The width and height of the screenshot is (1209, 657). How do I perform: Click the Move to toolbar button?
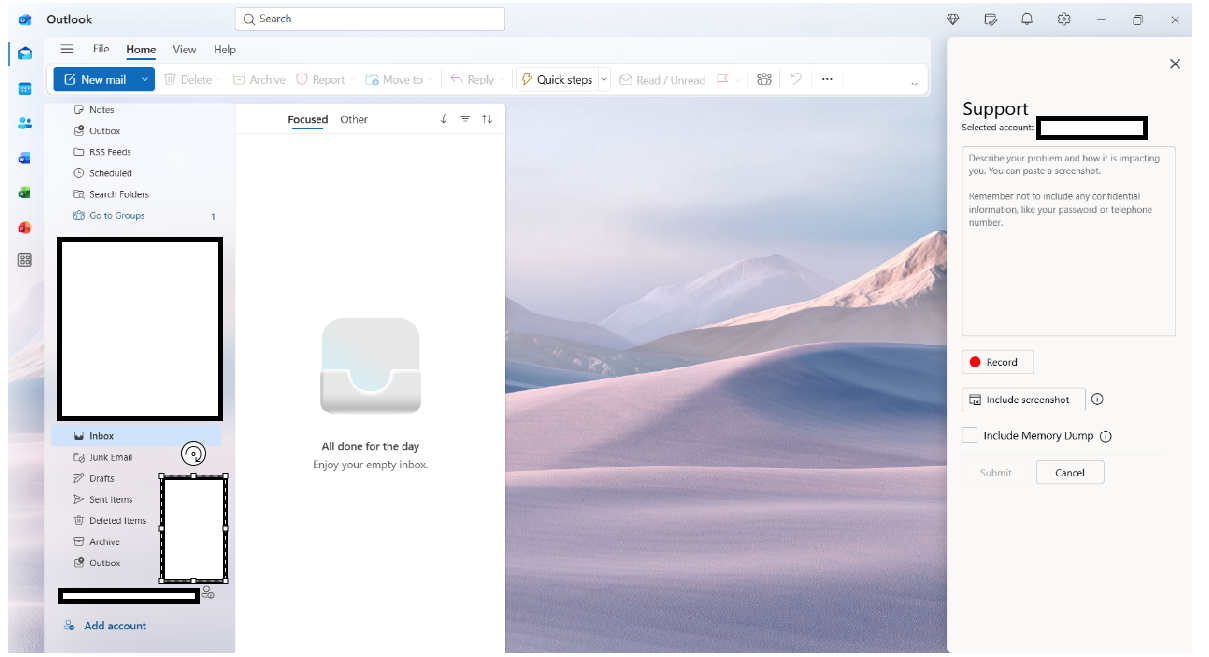[x=394, y=80]
